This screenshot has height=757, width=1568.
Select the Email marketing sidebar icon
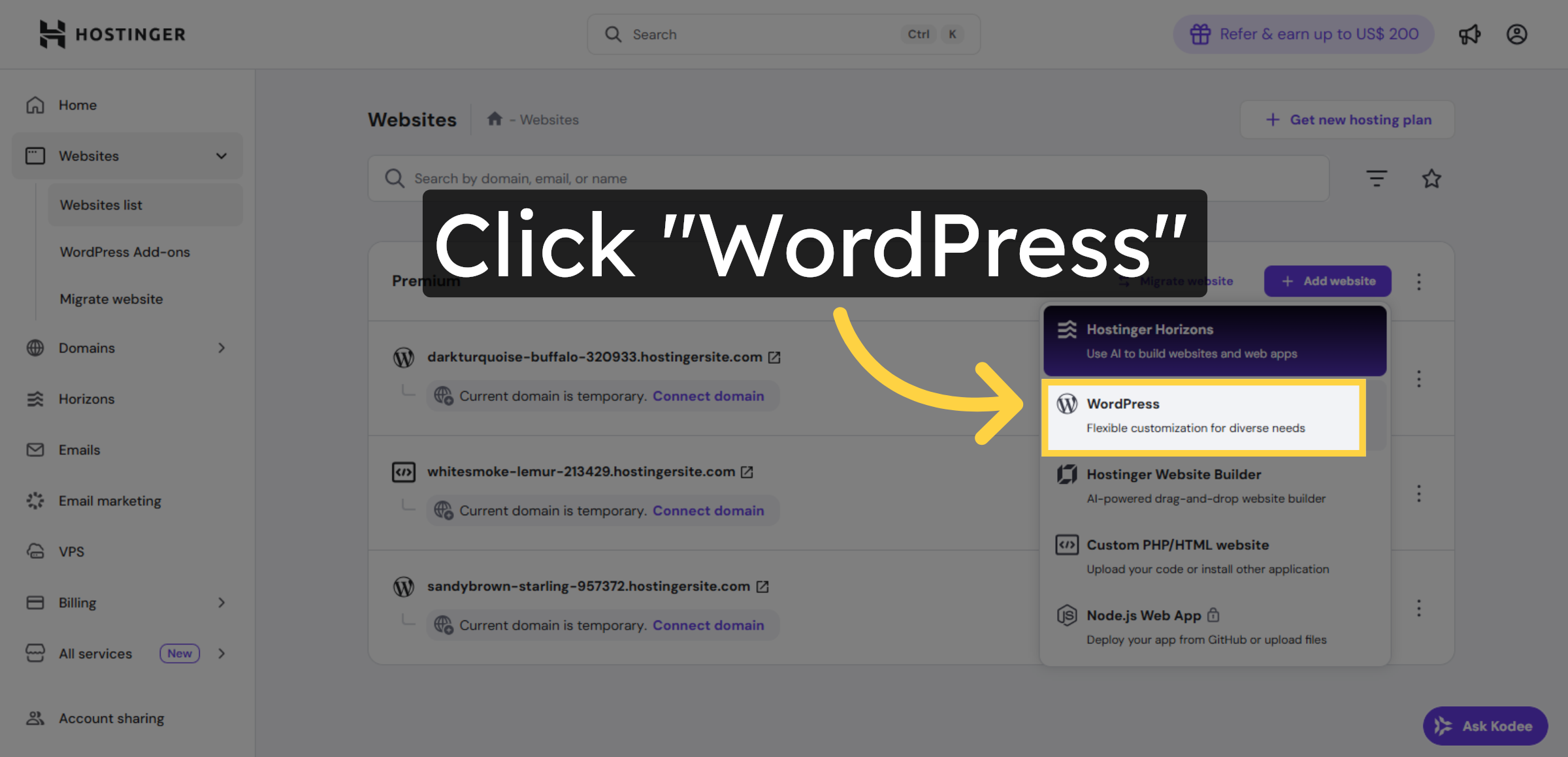point(35,500)
